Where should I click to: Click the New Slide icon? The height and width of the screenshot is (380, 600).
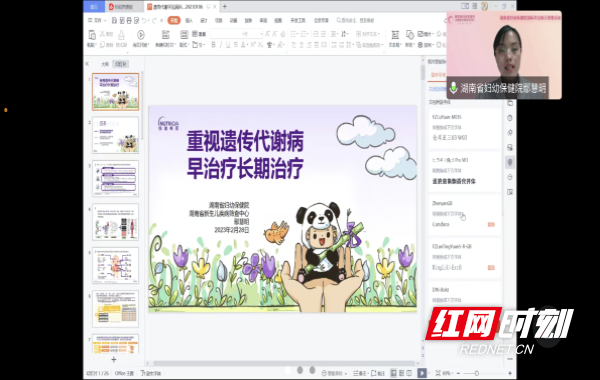[x=165, y=35]
